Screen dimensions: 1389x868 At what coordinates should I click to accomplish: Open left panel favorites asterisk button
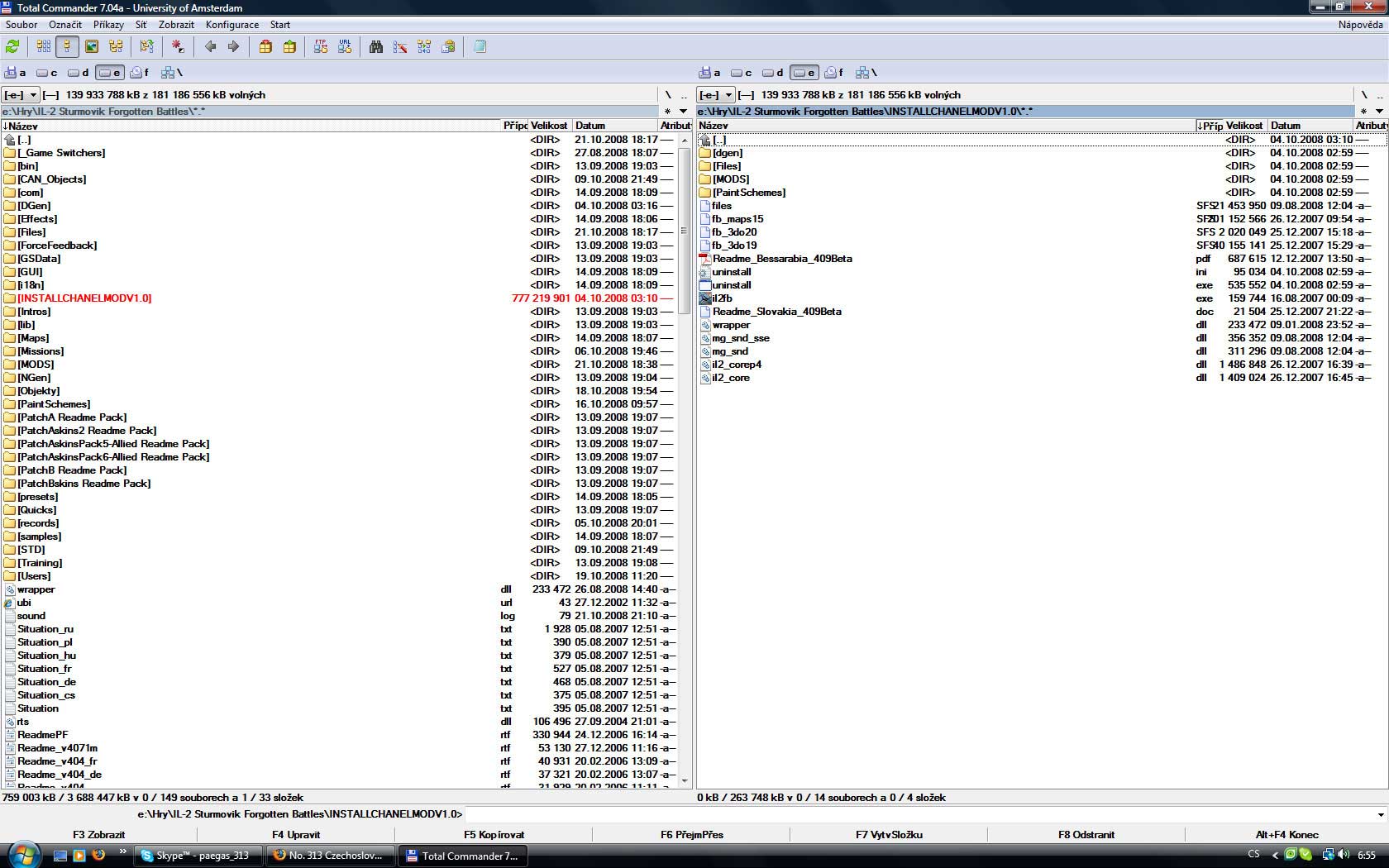pyautogui.click(x=667, y=112)
